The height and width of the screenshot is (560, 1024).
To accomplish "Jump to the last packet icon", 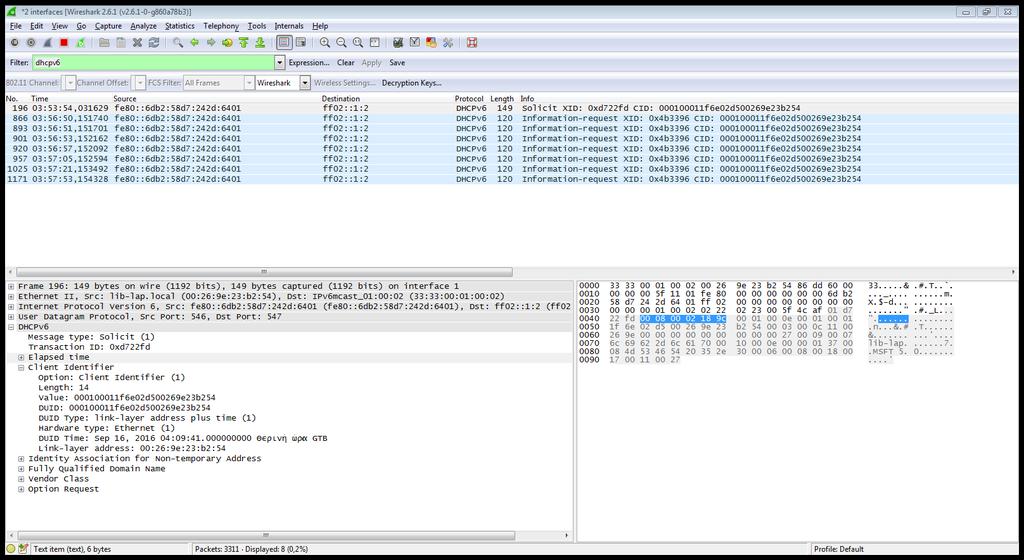I will click(x=260, y=42).
